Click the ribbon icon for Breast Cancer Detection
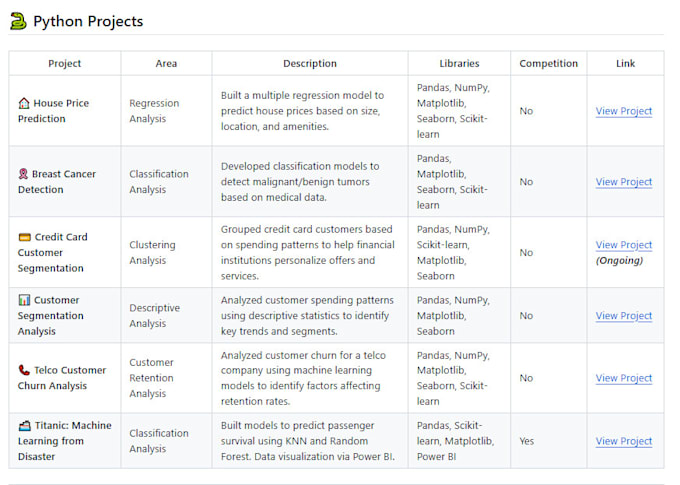This screenshot has height=485, width=680. [23, 174]
